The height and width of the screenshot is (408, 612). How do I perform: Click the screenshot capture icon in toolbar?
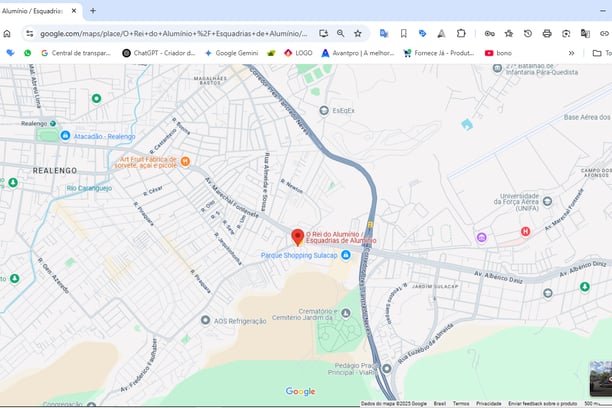pos(566,34)
